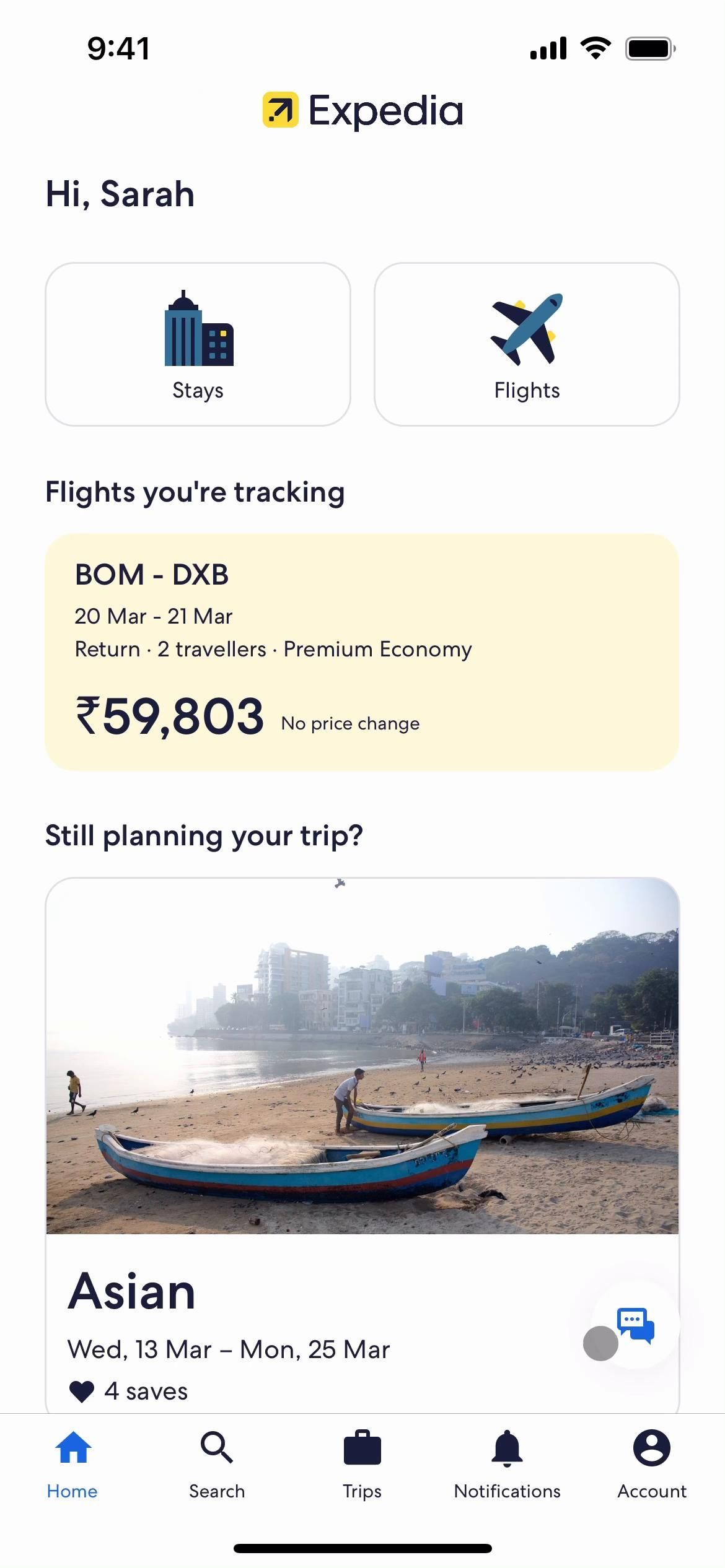Tap the Notifications bell icon
Viewport: 725px width, 1568px height.
tap(507, 1448)
